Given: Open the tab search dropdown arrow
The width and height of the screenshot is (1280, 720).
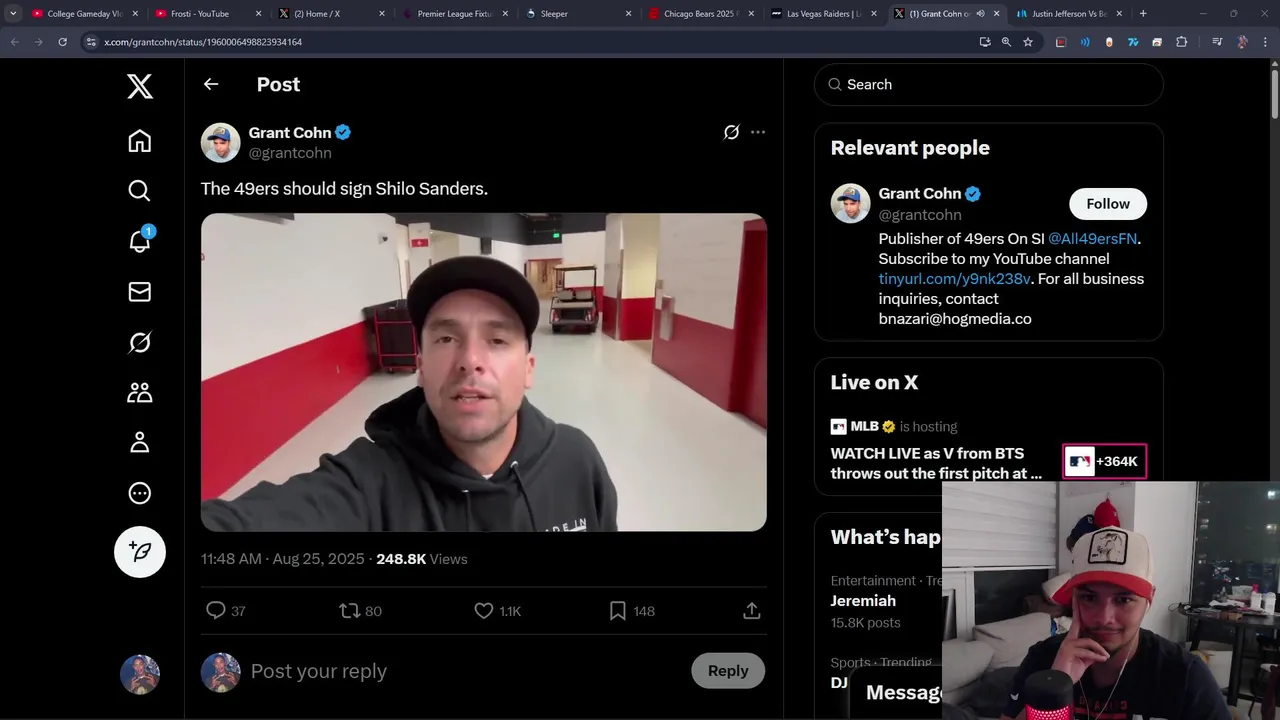Looking at the screenshot, I should point(12,14).
